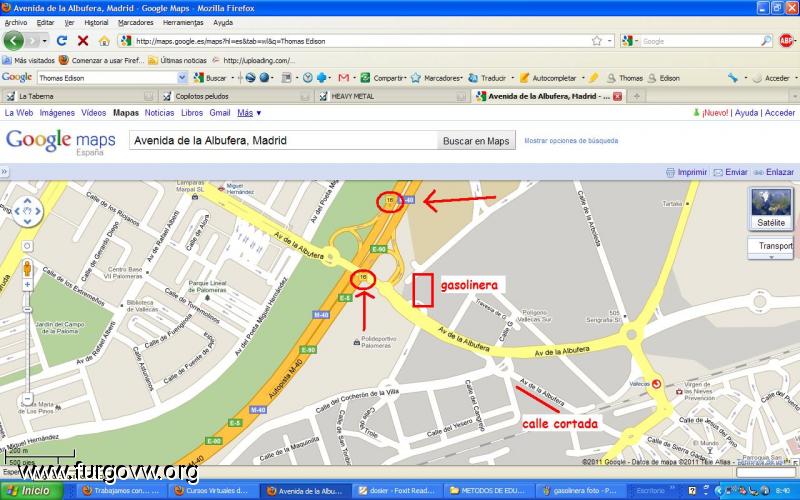The height and width of the screenshot is (500, 800).
Task: Switch to Satélite map view
Action: tap(770, 208)
